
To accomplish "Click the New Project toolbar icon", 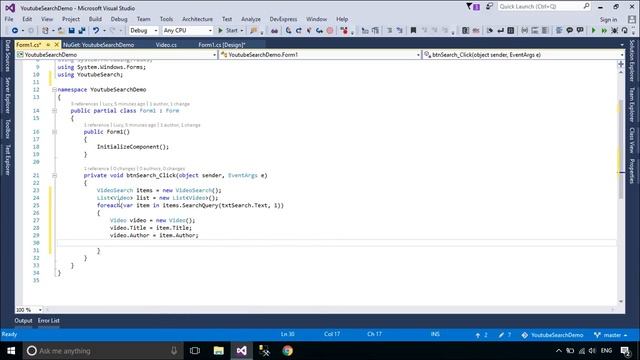I will 45,31.
